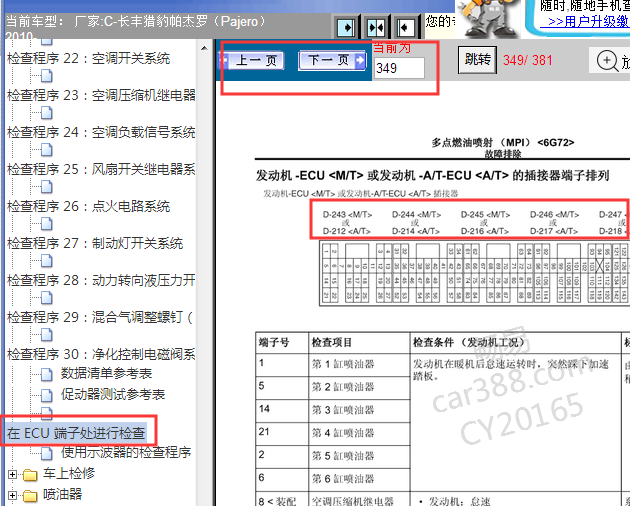Screen dimensions: 630x506
Task: Select 检查程序 26：点火电路系统
Action: pos(88,206)
